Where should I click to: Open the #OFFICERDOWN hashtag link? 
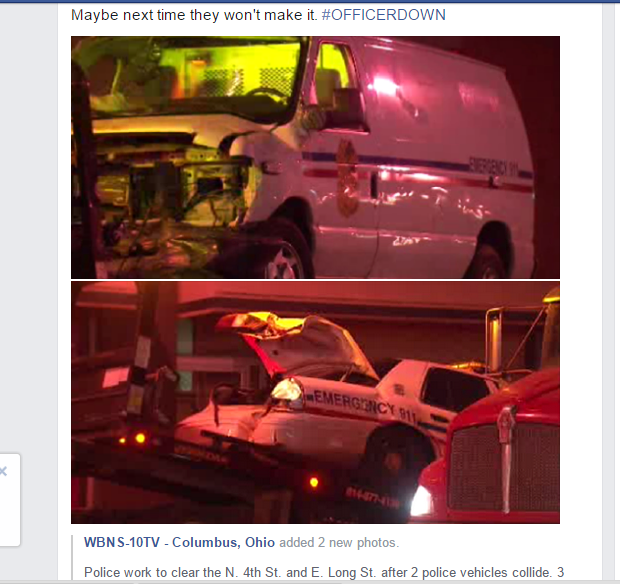[384, 15]
